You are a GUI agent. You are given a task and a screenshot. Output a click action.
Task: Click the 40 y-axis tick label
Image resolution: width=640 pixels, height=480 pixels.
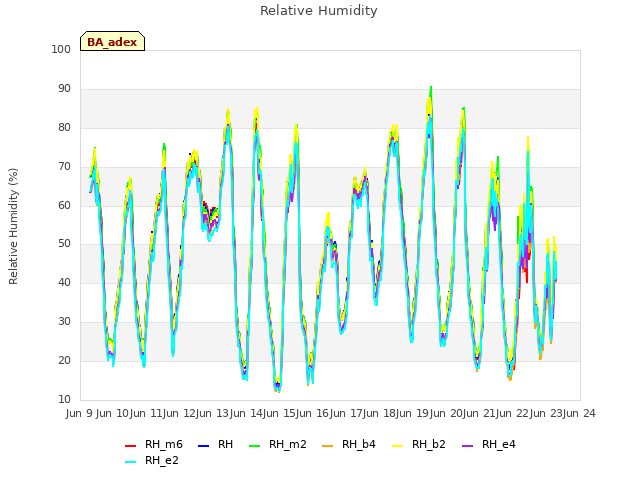(64, 282)
